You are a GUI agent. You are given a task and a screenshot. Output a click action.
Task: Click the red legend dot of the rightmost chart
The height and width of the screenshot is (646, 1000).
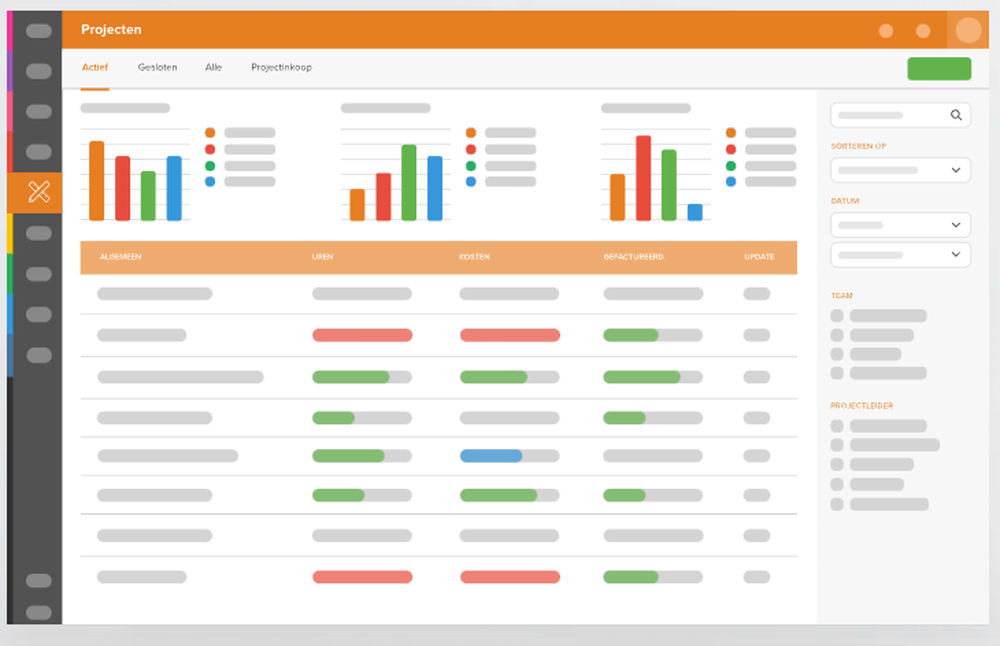click(731, 149)
